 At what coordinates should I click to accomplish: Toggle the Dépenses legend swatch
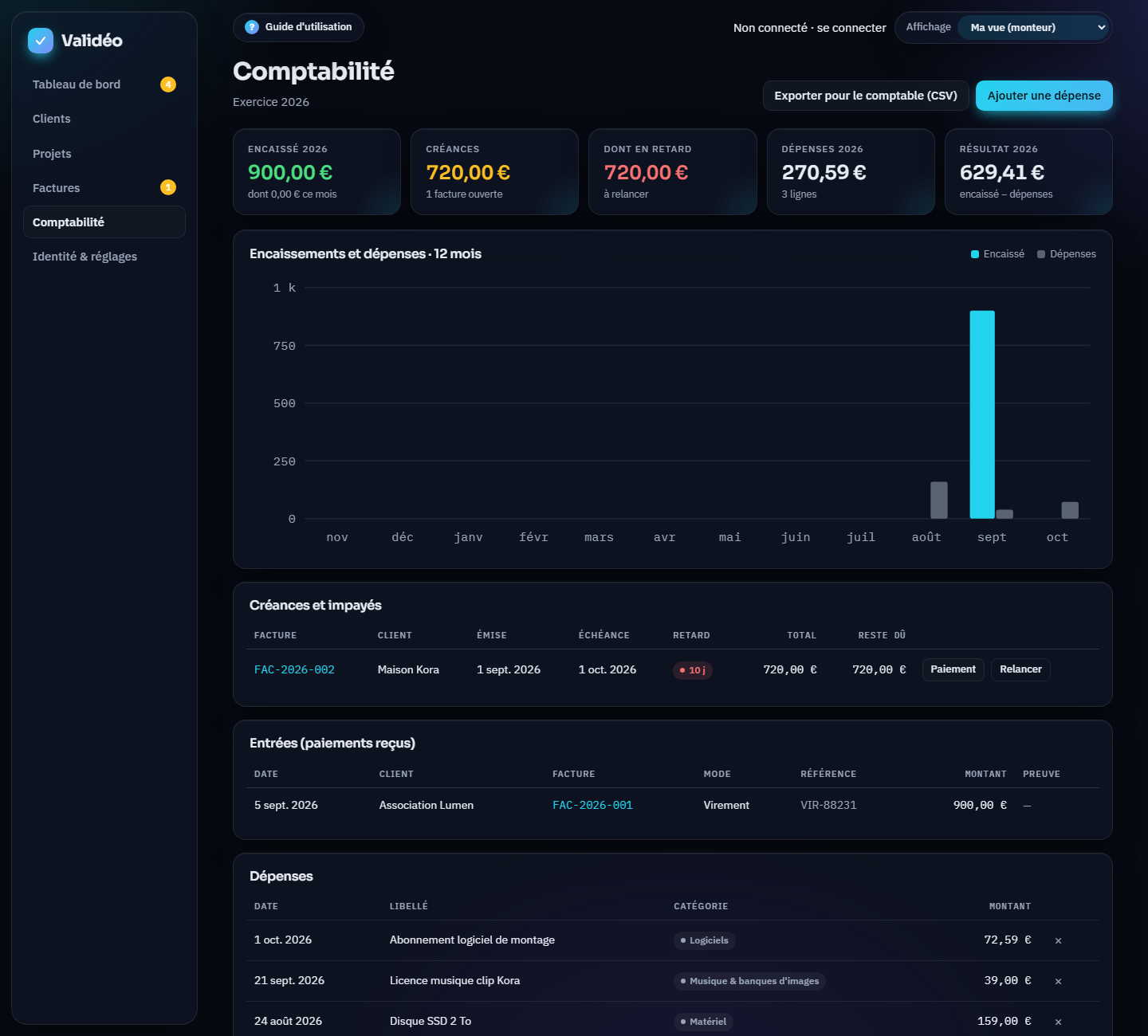click(1041, 254)
